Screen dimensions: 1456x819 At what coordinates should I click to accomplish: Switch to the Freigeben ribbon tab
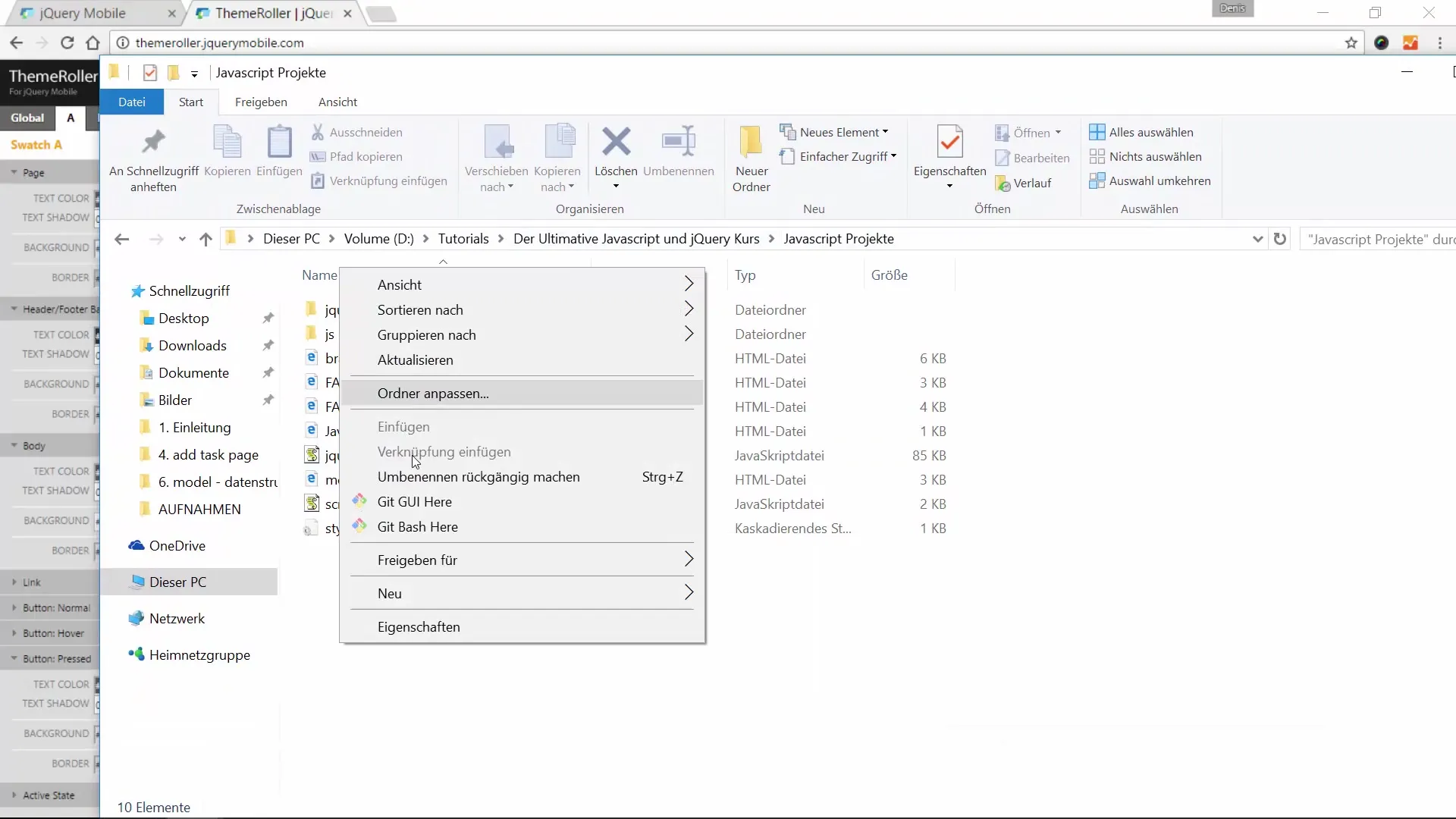[x=261, y=102]
